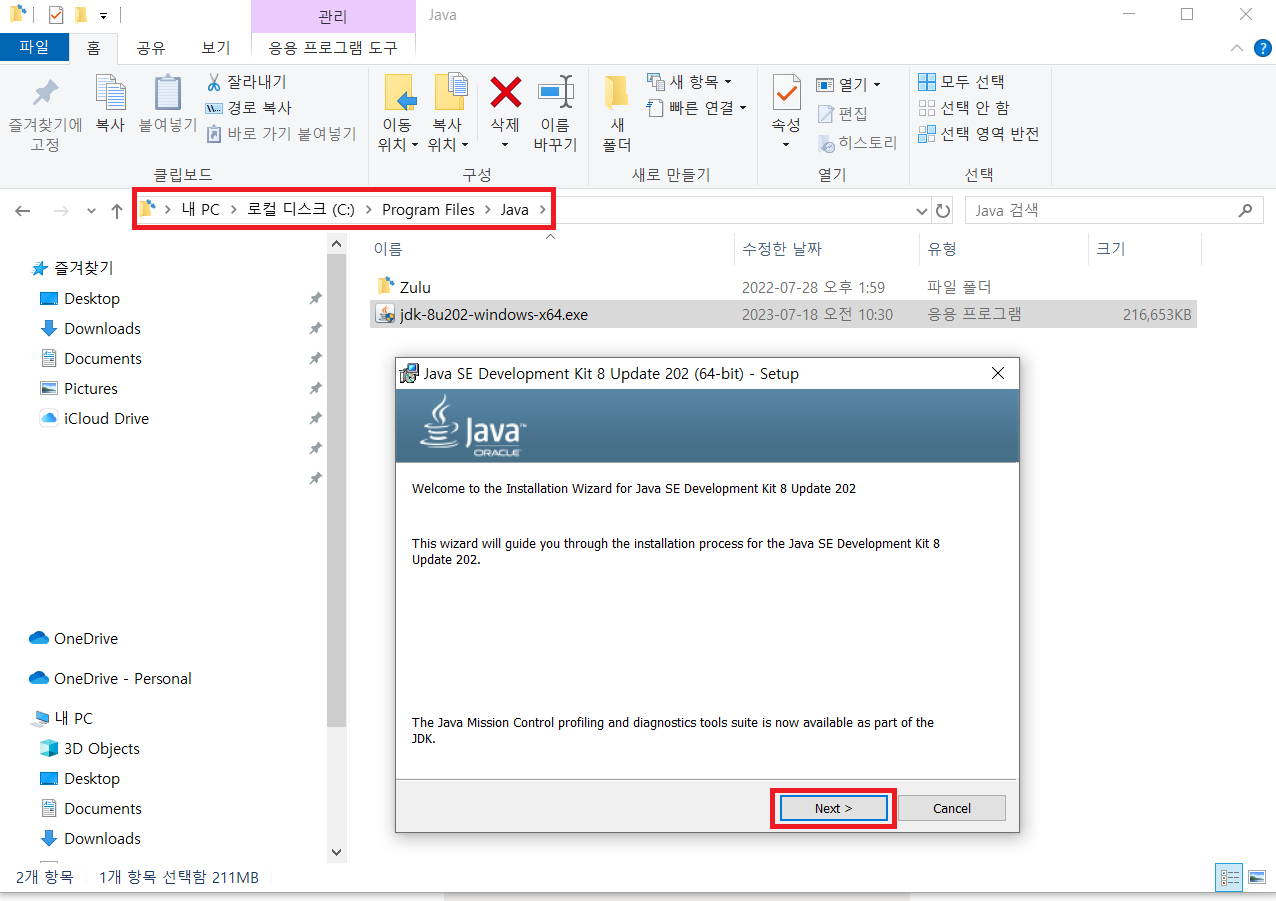
Task: Open Desktop under 즐겨찾기
Action: (x=91, y=298)
